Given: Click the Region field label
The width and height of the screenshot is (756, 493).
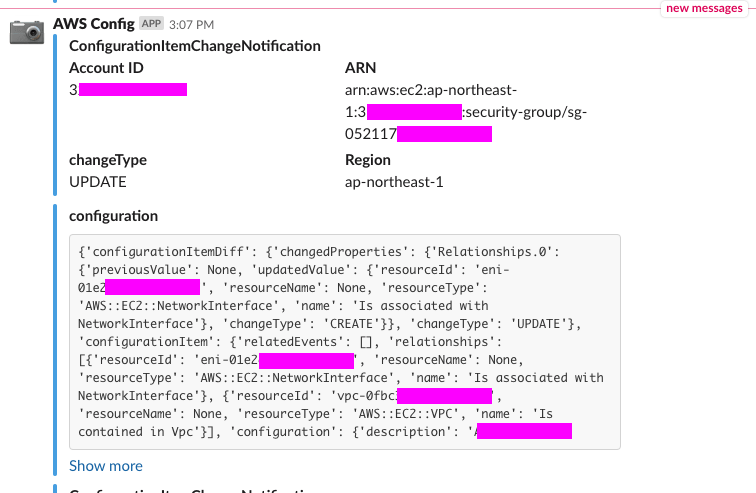Looking at the screenshot, I should click(367, 160).
